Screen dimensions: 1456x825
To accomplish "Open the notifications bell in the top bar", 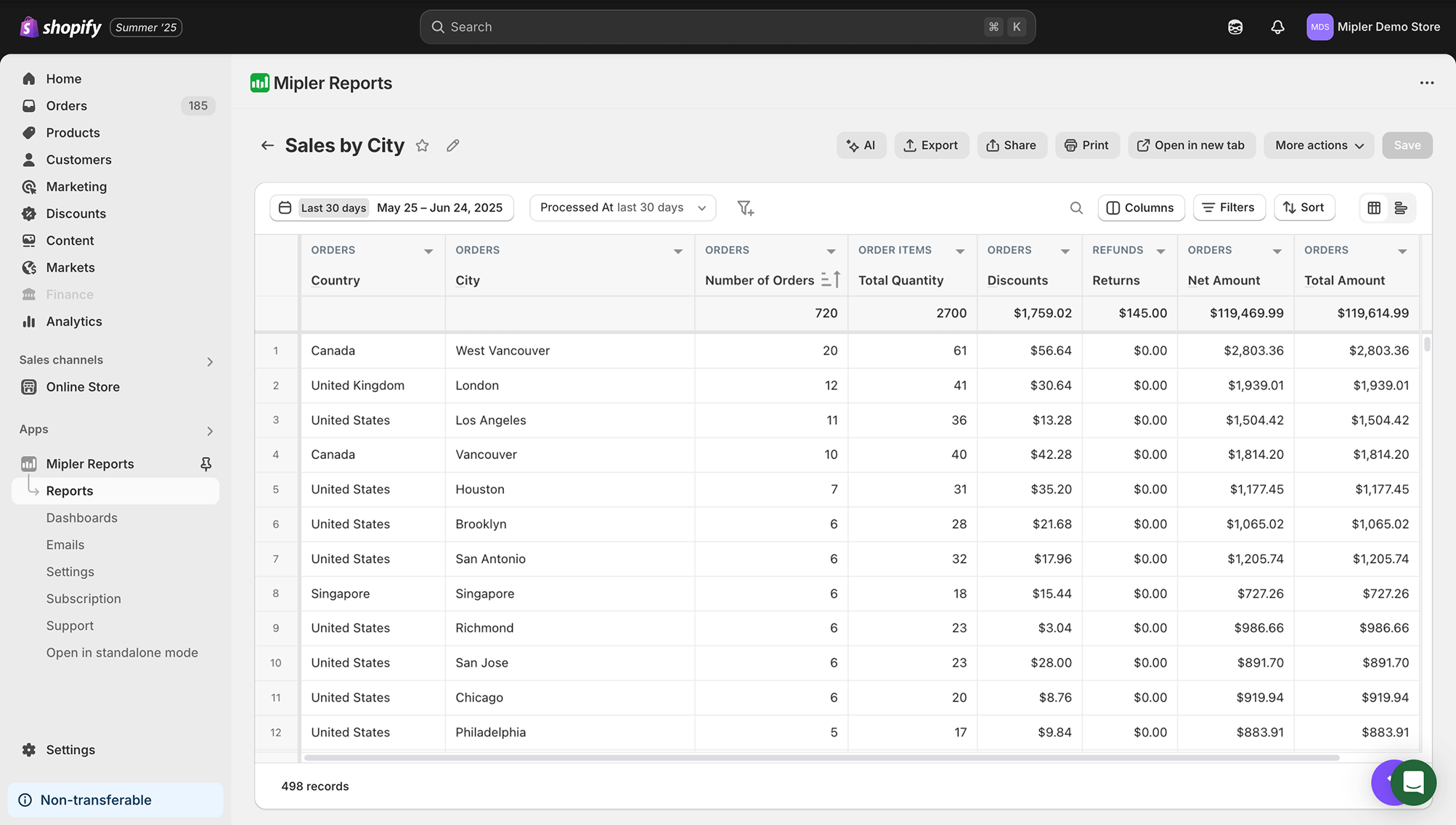I will 1277,27.
